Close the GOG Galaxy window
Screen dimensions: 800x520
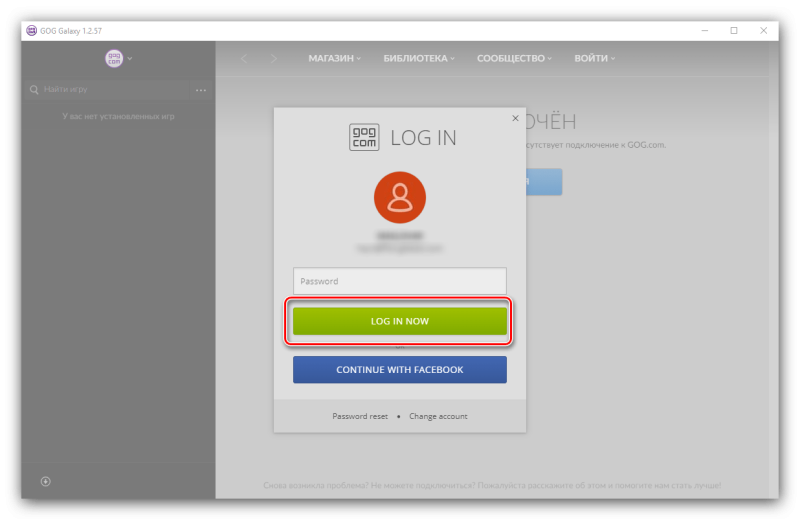[763, 31]
